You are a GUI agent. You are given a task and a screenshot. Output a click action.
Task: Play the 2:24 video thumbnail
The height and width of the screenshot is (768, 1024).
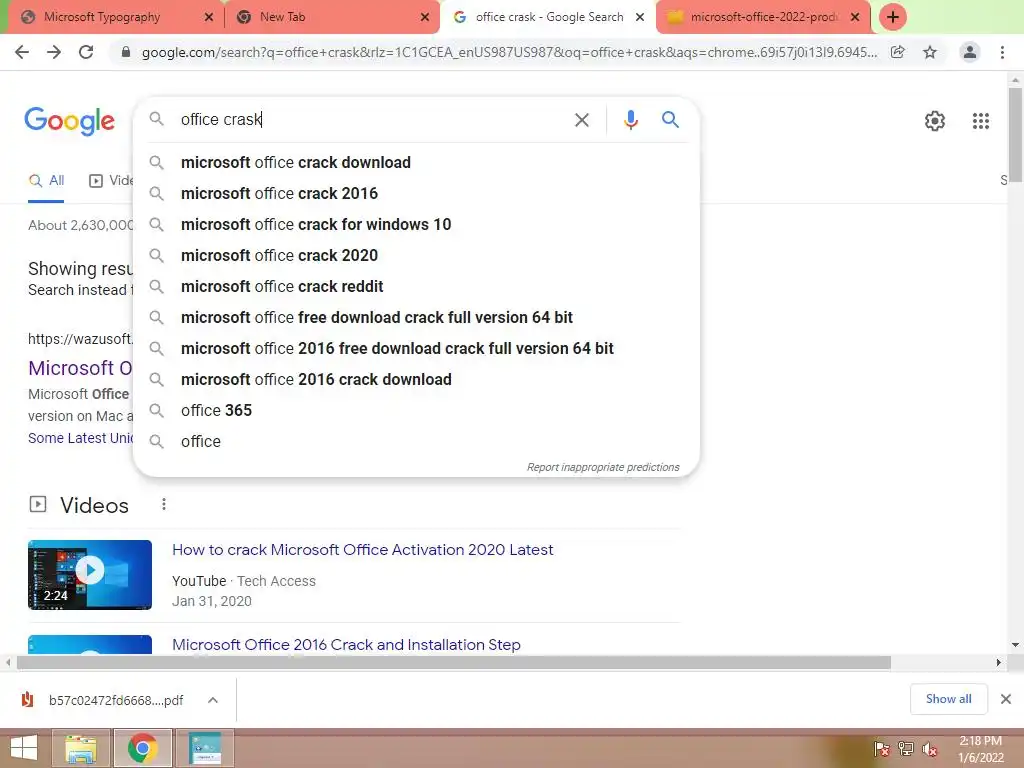pyautogui.click(x=89, y=575)
